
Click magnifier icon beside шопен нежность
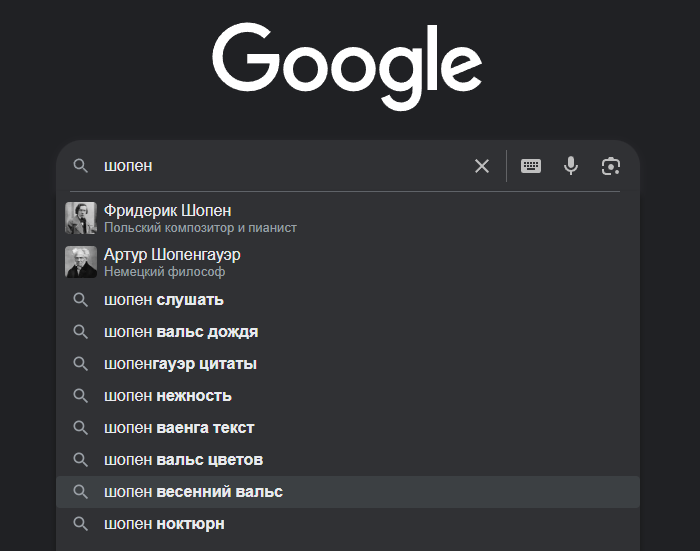click(80, 396)
